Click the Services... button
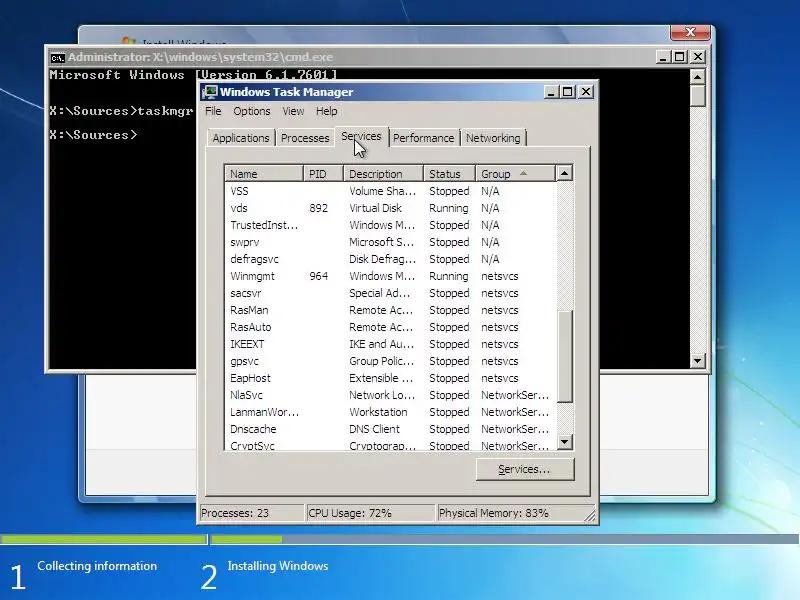 tap(524, 469)
